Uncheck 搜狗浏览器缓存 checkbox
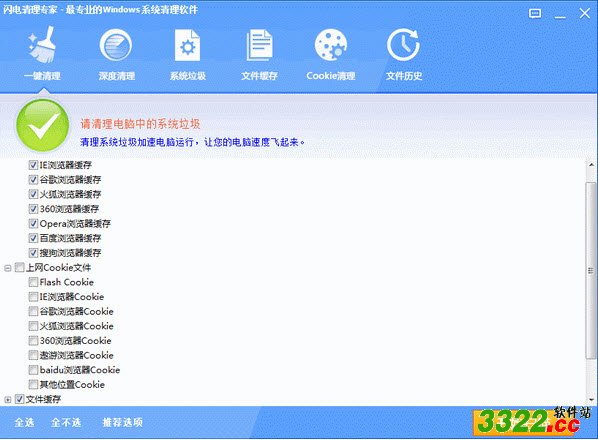Image resolution: width=598 pixels, height=440 pixels. click(x=34, y=253)
